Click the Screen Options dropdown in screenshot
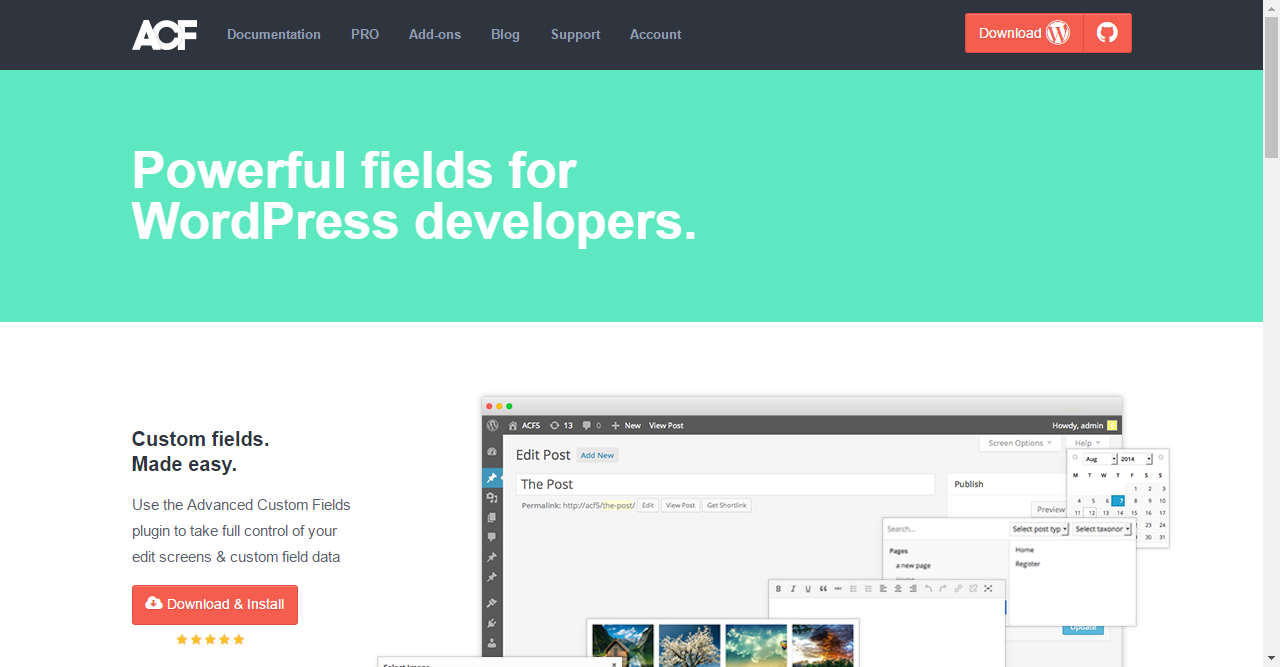Viewport: 1280px width, 667px height. coord(1019,443)
